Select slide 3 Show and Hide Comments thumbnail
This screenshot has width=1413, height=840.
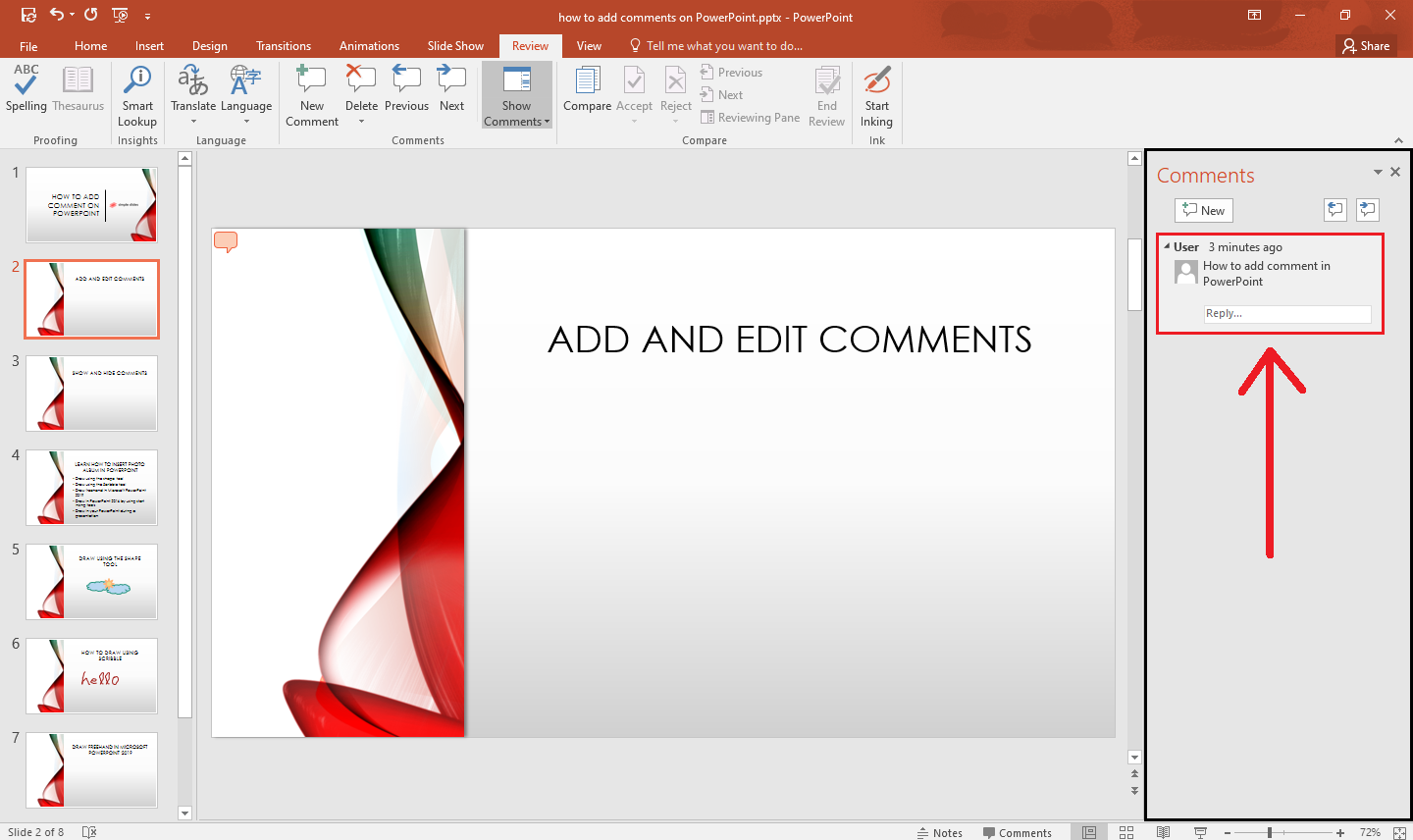coord(91,394)
